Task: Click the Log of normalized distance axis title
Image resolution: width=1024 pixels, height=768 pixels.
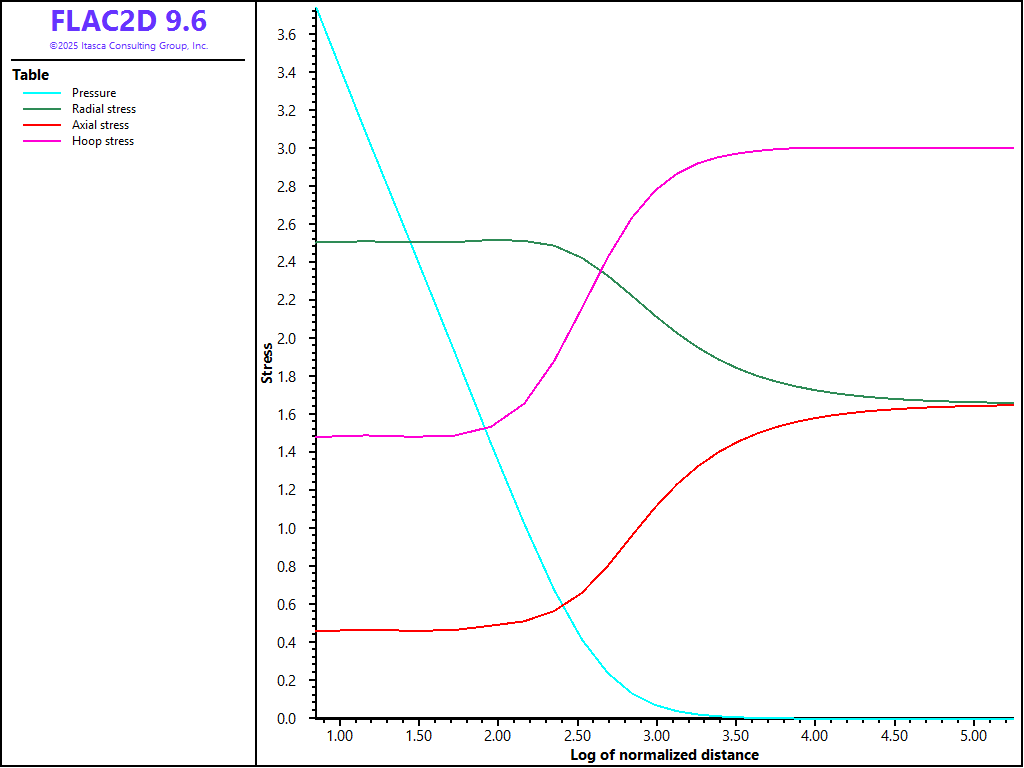Action: (664, 755)
